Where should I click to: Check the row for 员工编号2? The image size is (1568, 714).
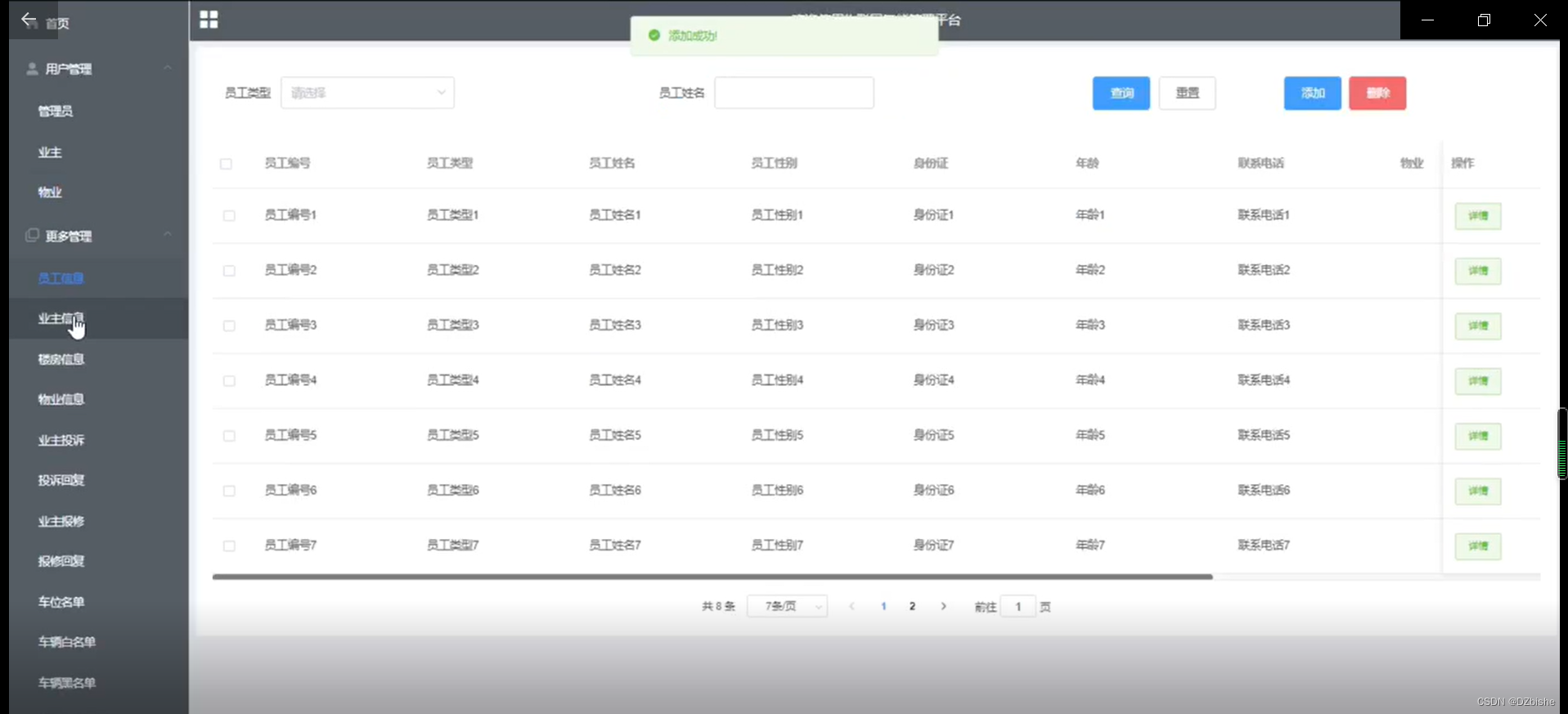coord(229,271)
